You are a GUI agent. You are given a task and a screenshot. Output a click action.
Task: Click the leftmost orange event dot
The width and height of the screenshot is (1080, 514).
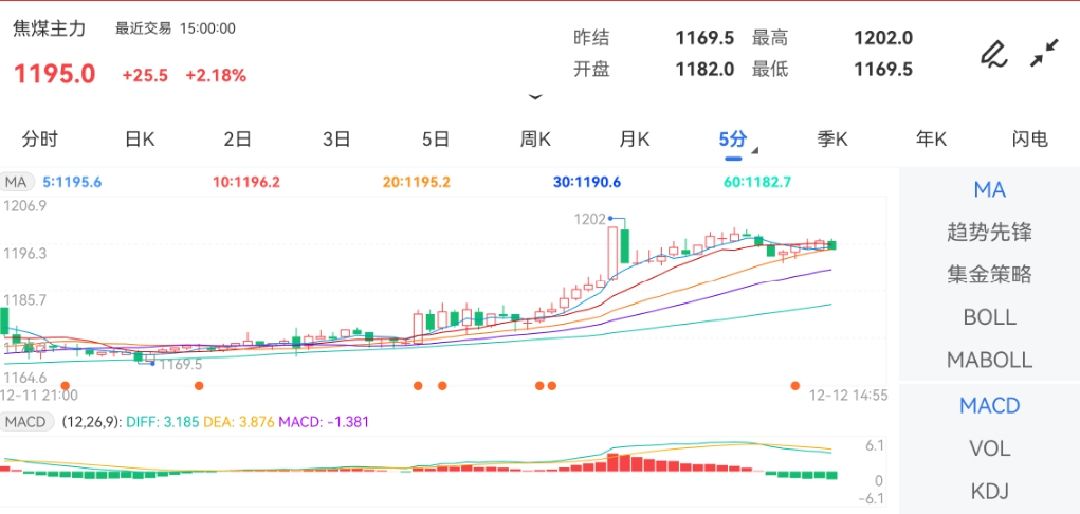pos(65,385)
